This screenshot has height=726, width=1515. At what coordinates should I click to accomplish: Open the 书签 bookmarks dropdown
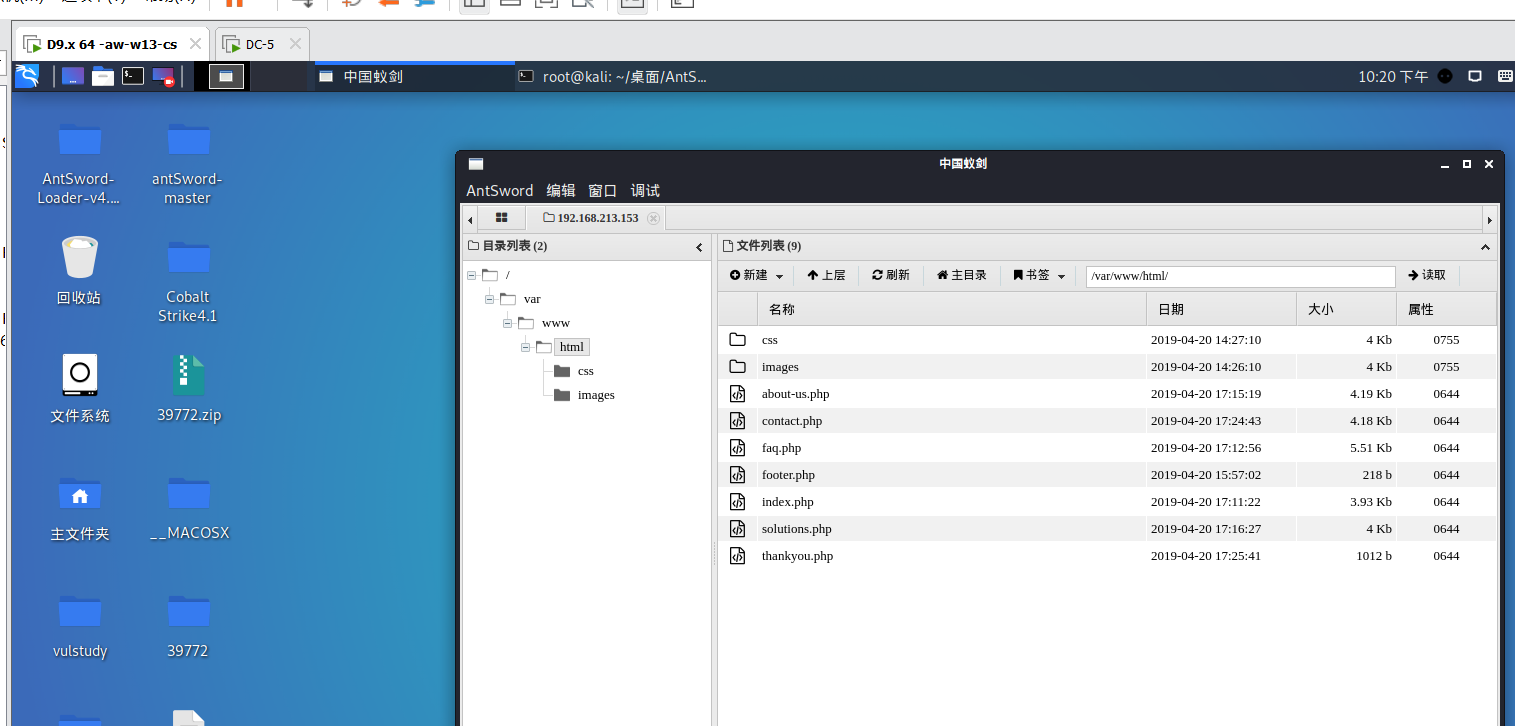(1039, 275)
